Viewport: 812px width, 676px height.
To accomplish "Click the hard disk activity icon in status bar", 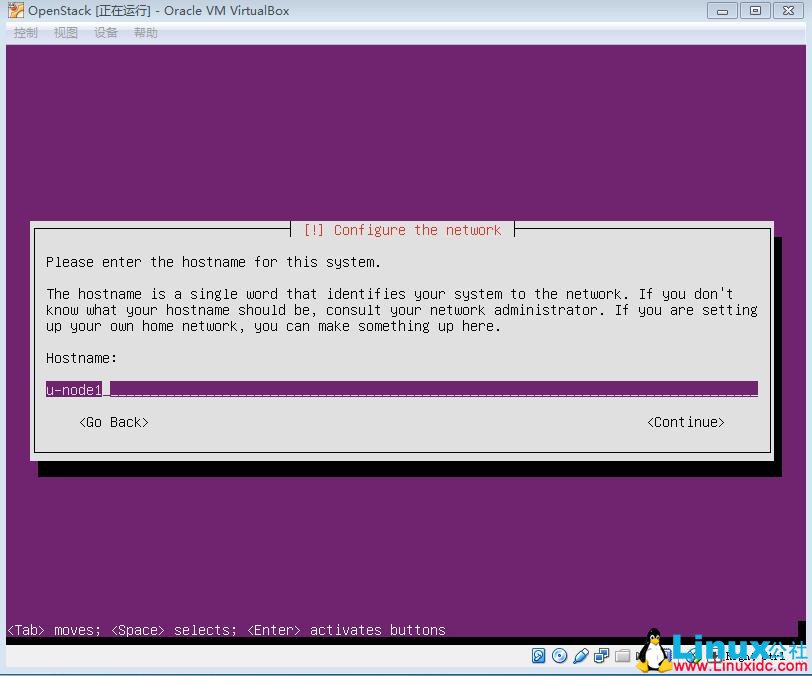I will pos(540,656).
